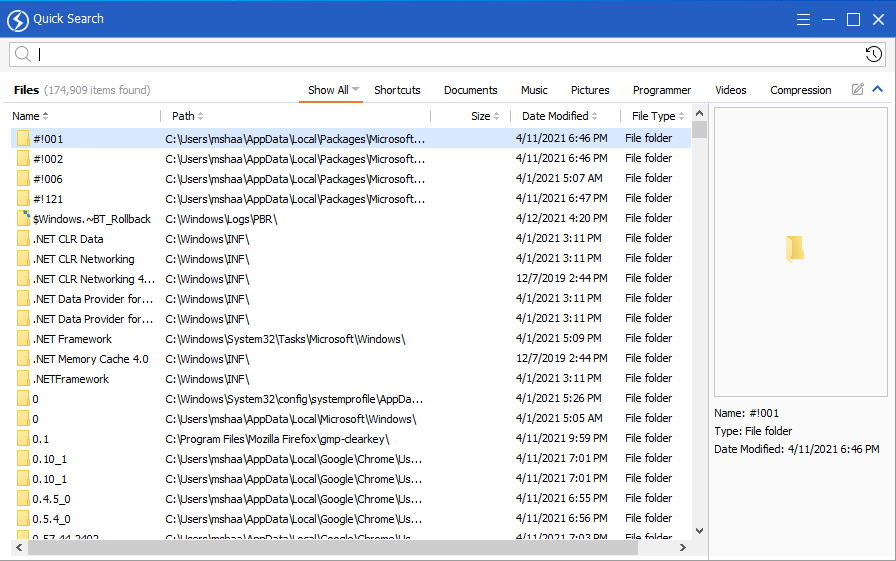Image resolution: width=896 pixels, height=561 pixels.
Task: Click the horizontal scrollbar at the bottom
Action: click(x=330, y=548)
